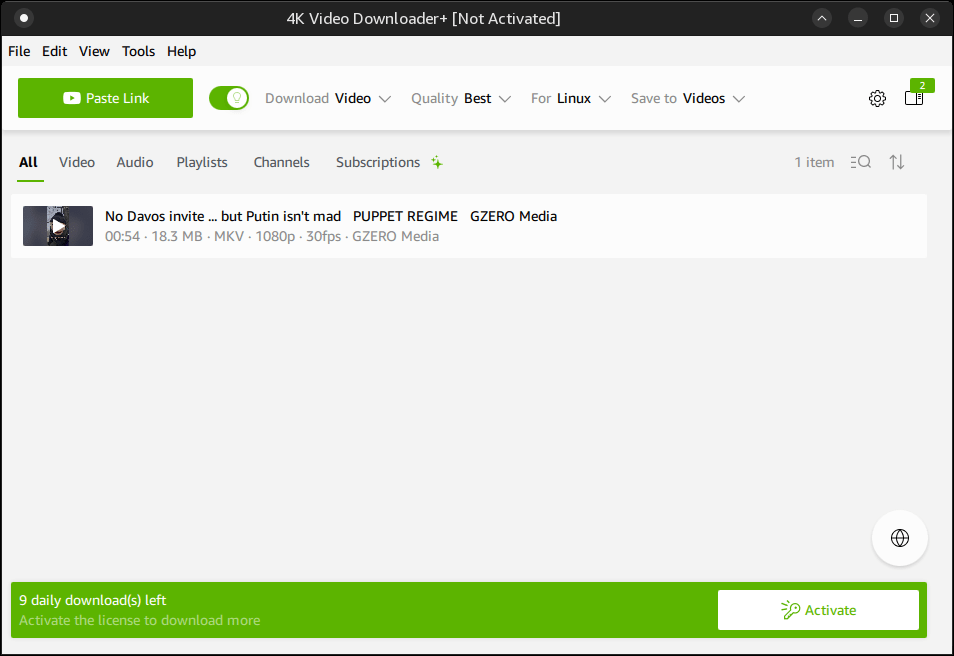Open the Tools menu
Viewport: 954px width, 656px height.
(x=139, y=51)
